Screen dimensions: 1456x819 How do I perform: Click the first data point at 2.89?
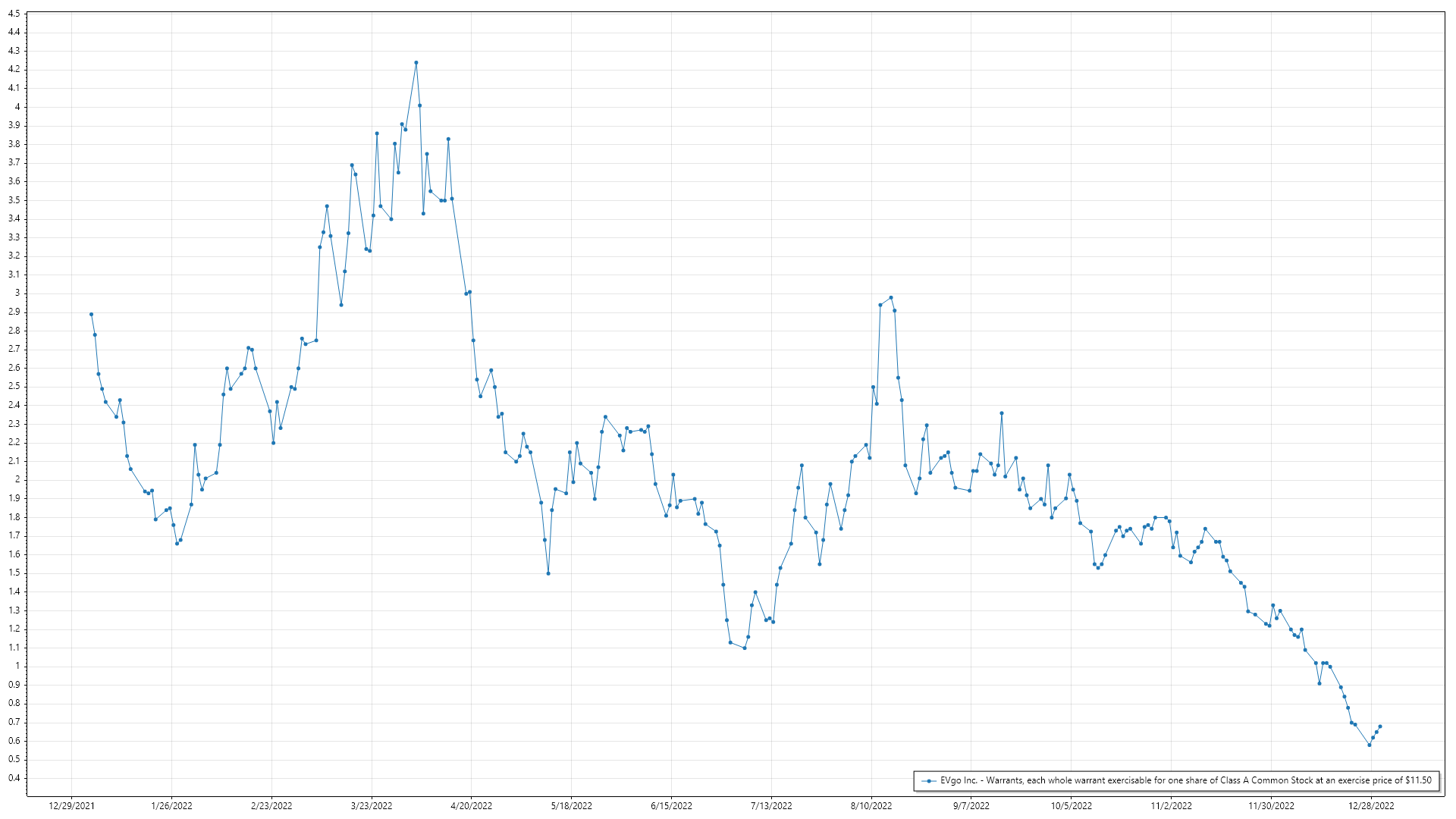pos(91,314)
